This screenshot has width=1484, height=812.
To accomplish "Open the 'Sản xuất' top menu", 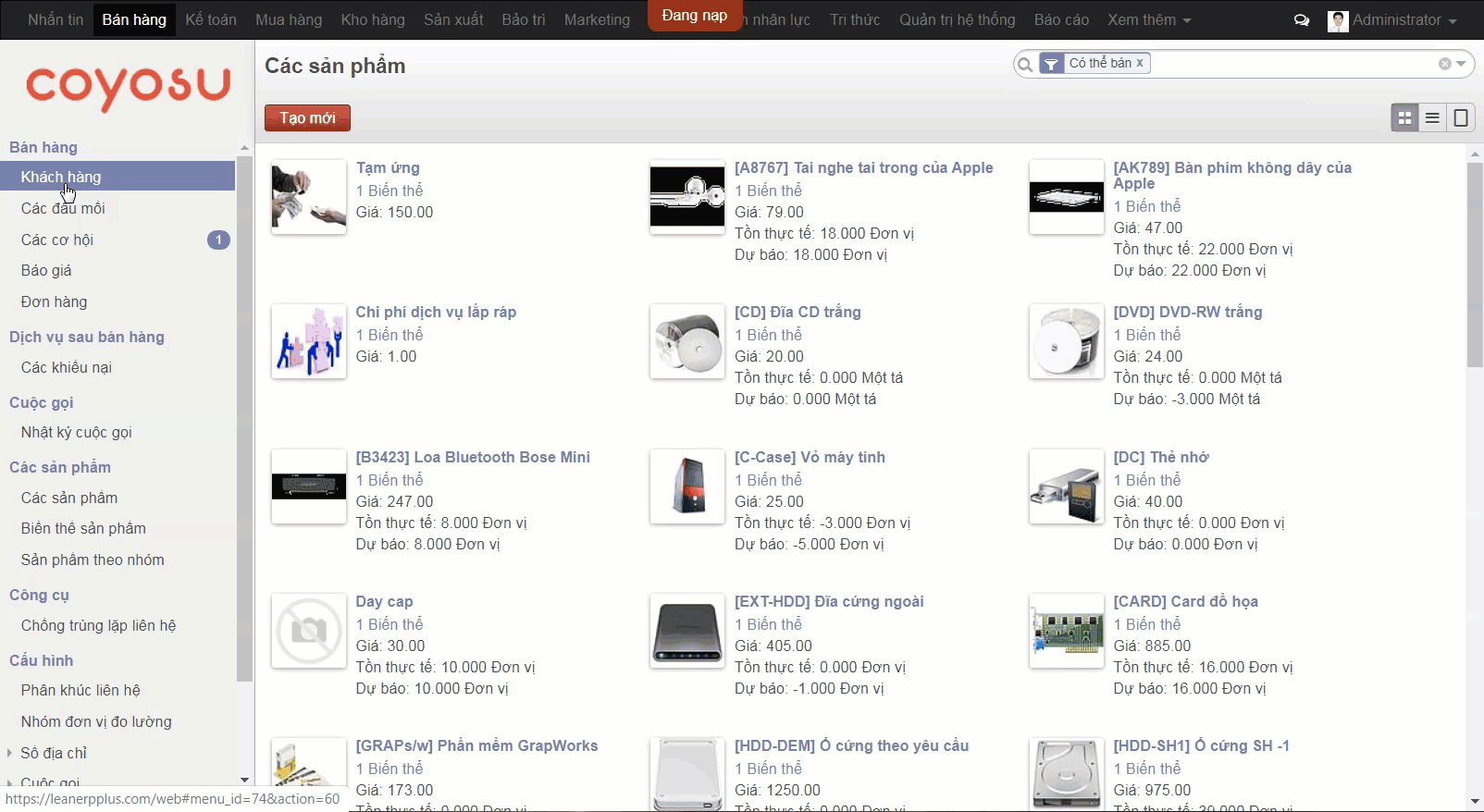I will pos(453,19).
